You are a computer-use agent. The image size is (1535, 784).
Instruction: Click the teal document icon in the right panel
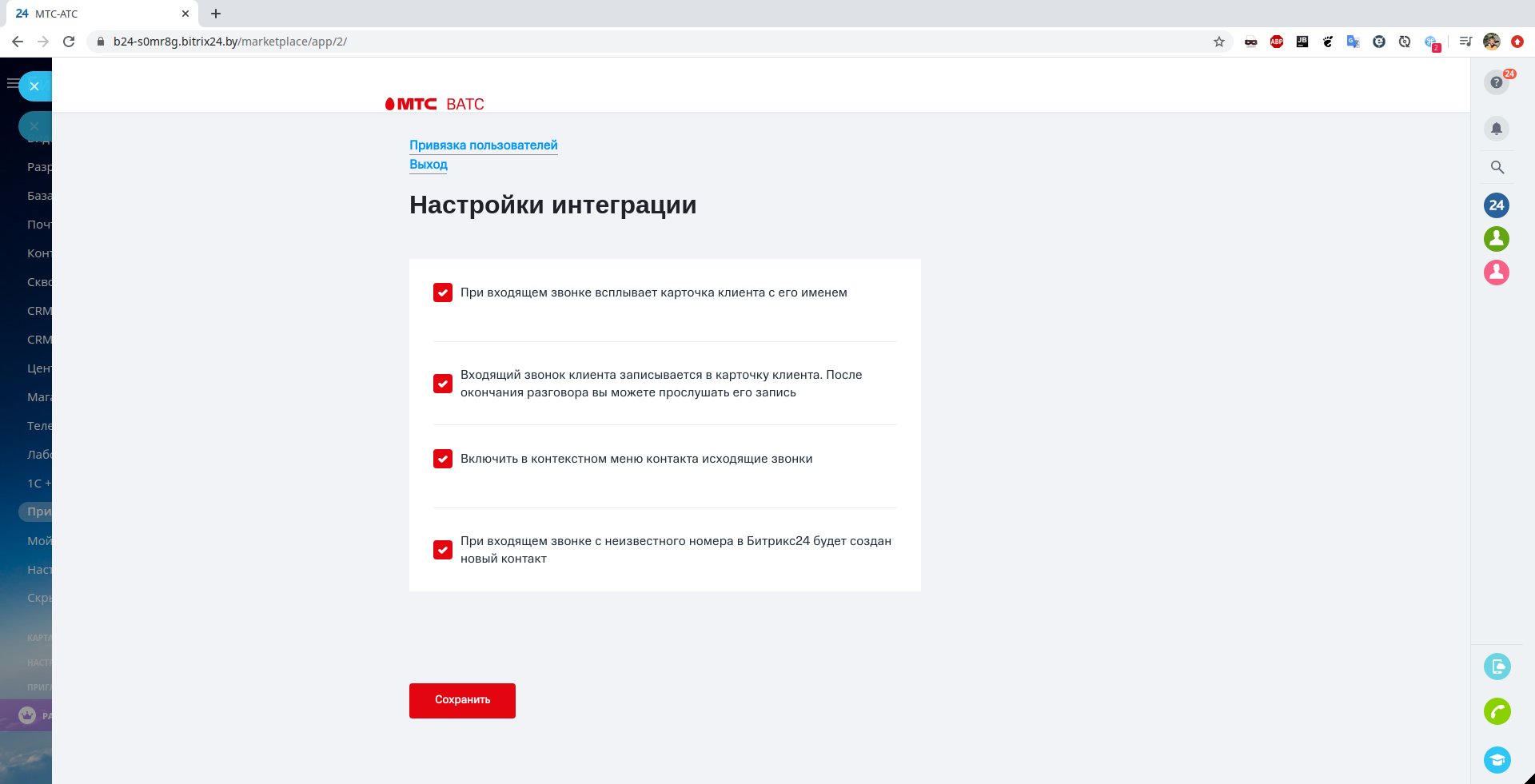(x=1497, y=667)
